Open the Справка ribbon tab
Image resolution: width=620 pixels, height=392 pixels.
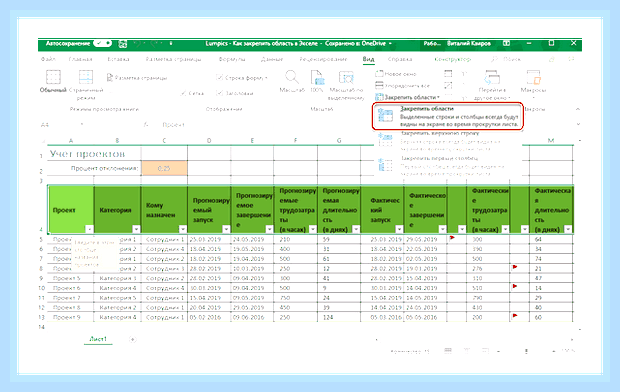[x=400, y=59]
